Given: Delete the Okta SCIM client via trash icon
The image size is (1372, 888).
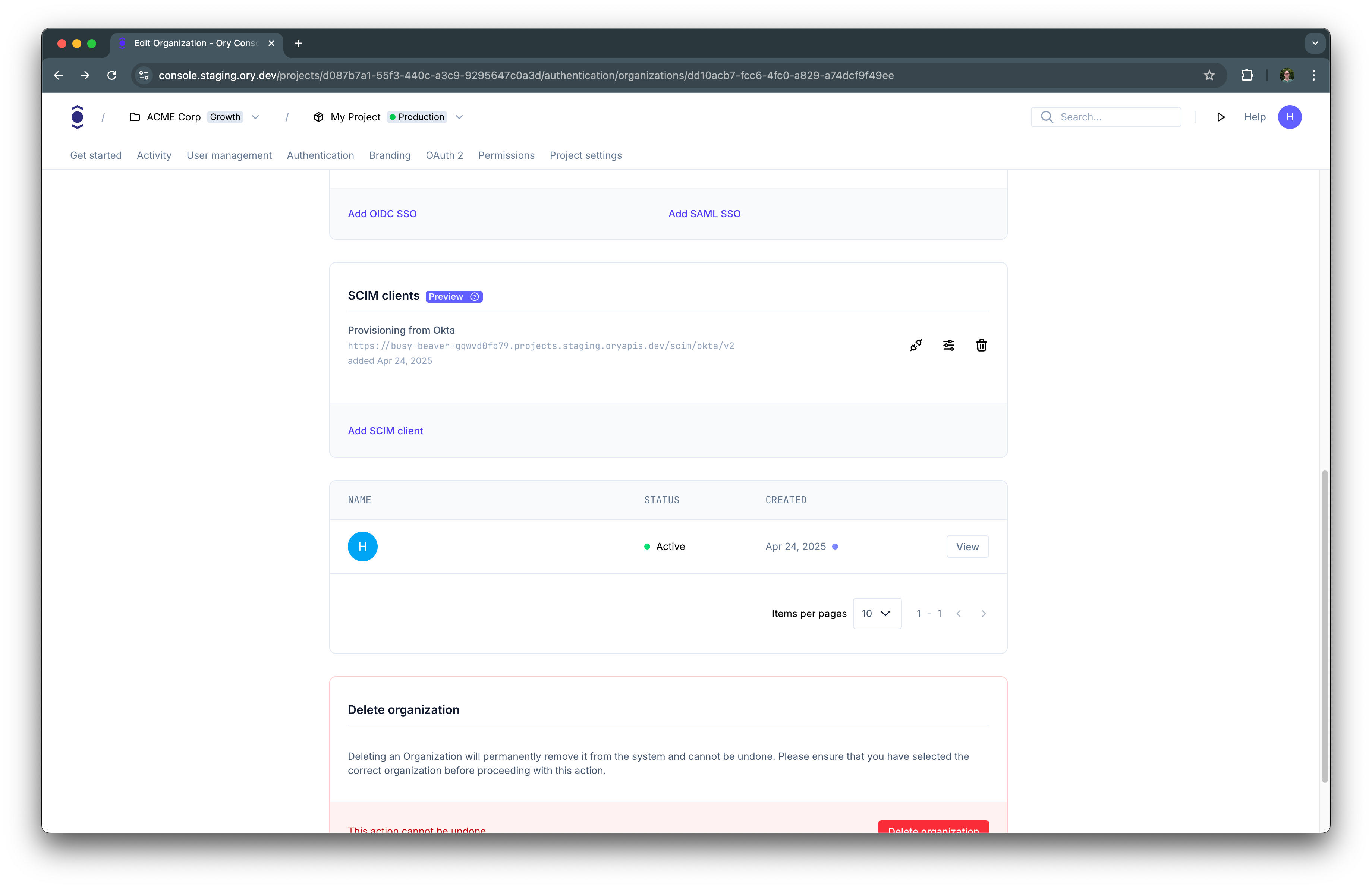Looking at the screenshot, I should point(981,345).
